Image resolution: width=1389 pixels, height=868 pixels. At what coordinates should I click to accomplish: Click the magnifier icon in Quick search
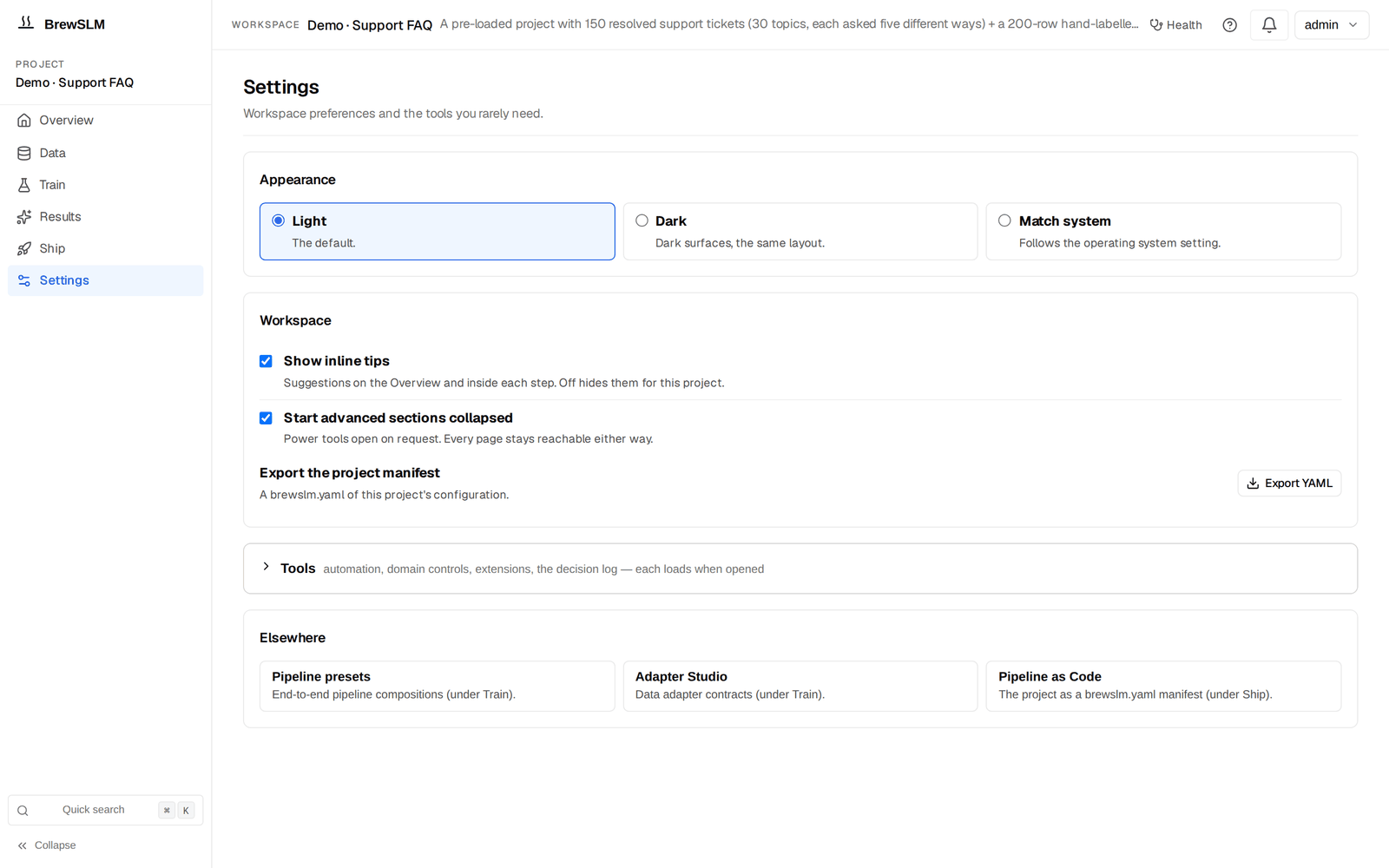(x=23, y=811)
